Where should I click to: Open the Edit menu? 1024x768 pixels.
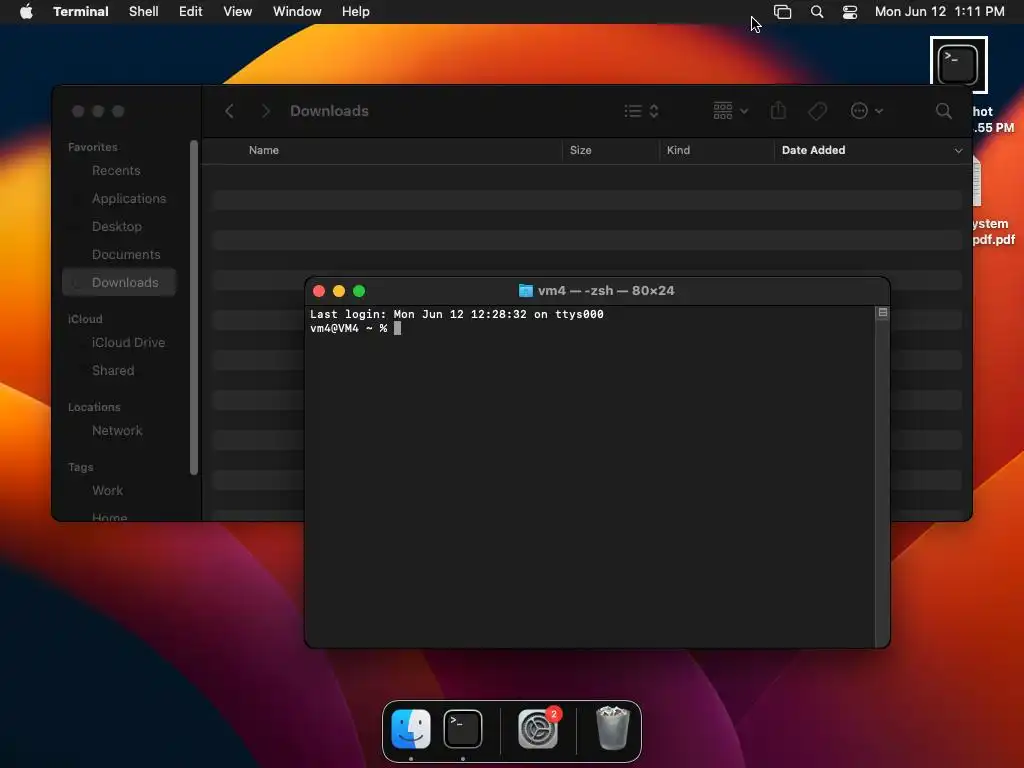[x=191, y=12]
